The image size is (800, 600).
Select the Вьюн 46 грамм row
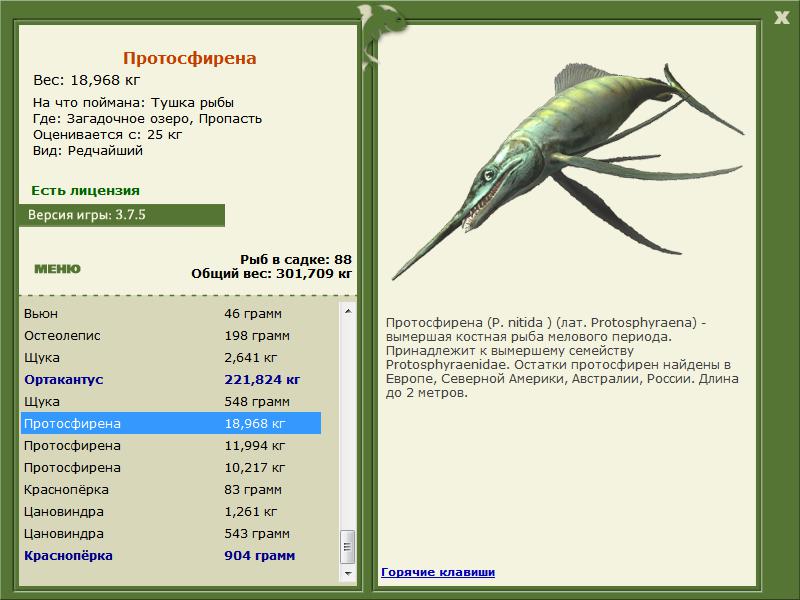[x=171, y=313]
